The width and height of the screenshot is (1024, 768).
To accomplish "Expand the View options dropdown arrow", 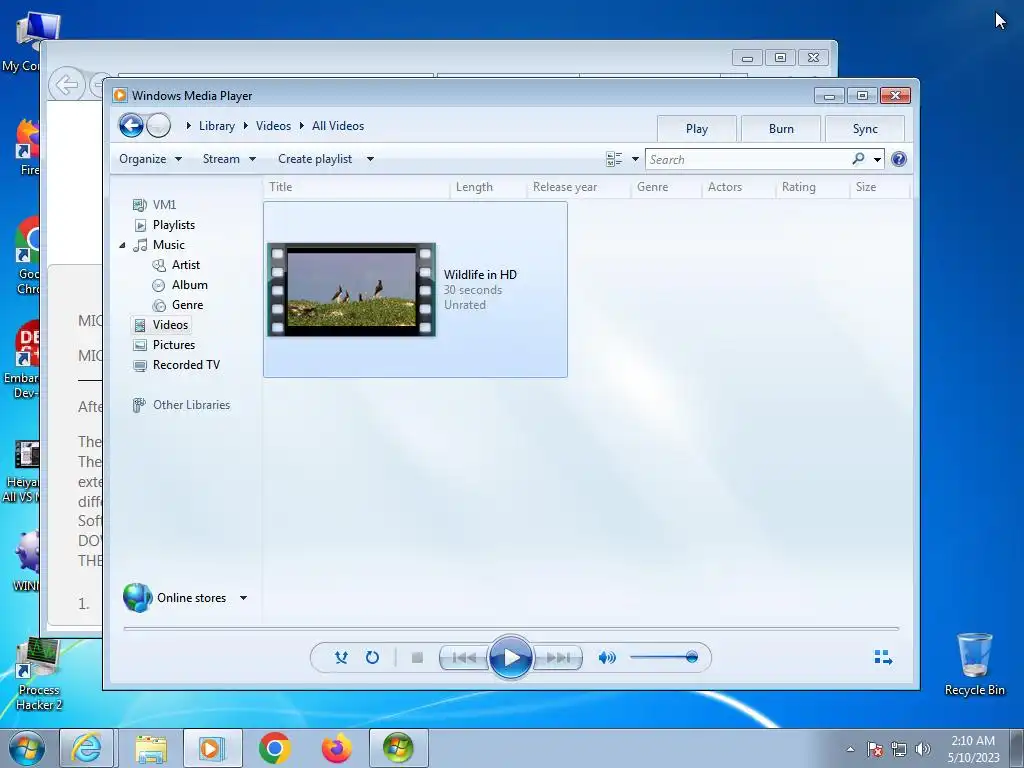I will tap(635, 159).
